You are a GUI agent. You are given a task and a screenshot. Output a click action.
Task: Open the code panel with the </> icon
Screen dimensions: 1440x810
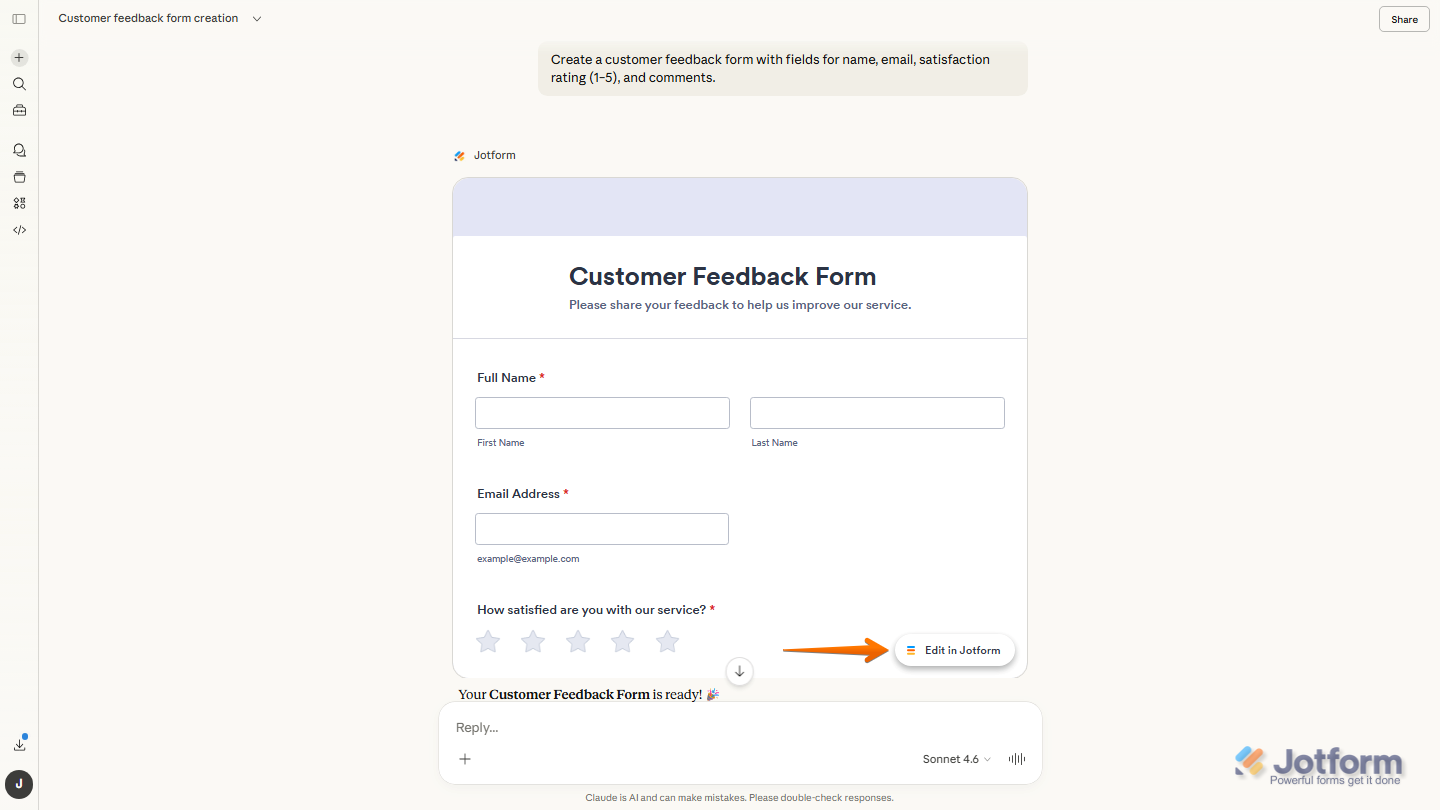[18, 230]
